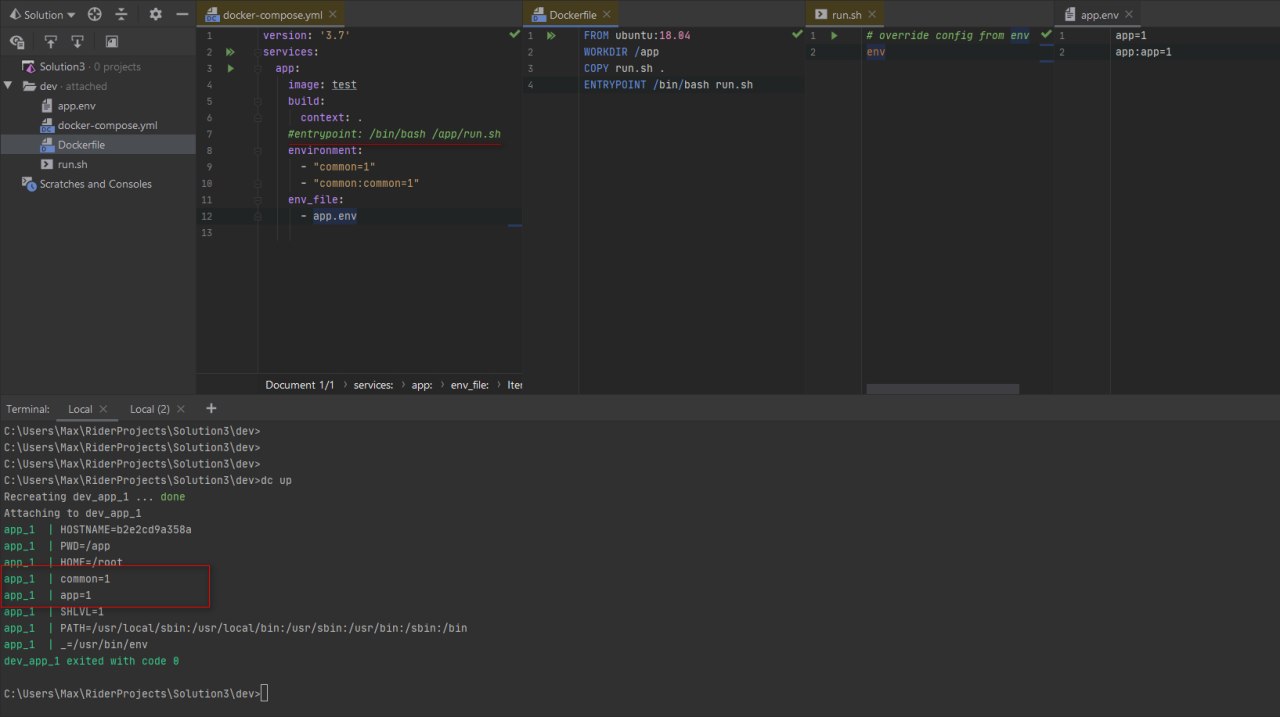Click the show all files eye icon

(x=17, y=42)
